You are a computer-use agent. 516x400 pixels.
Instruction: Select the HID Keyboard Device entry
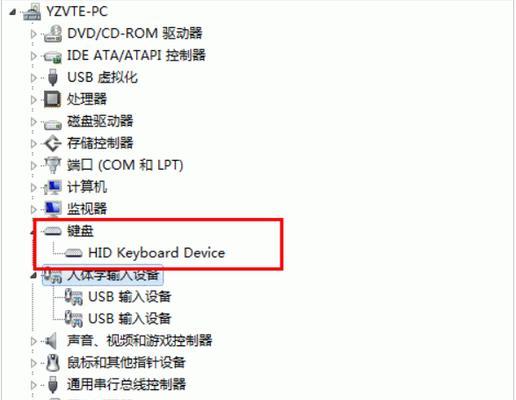click(157, 253)
